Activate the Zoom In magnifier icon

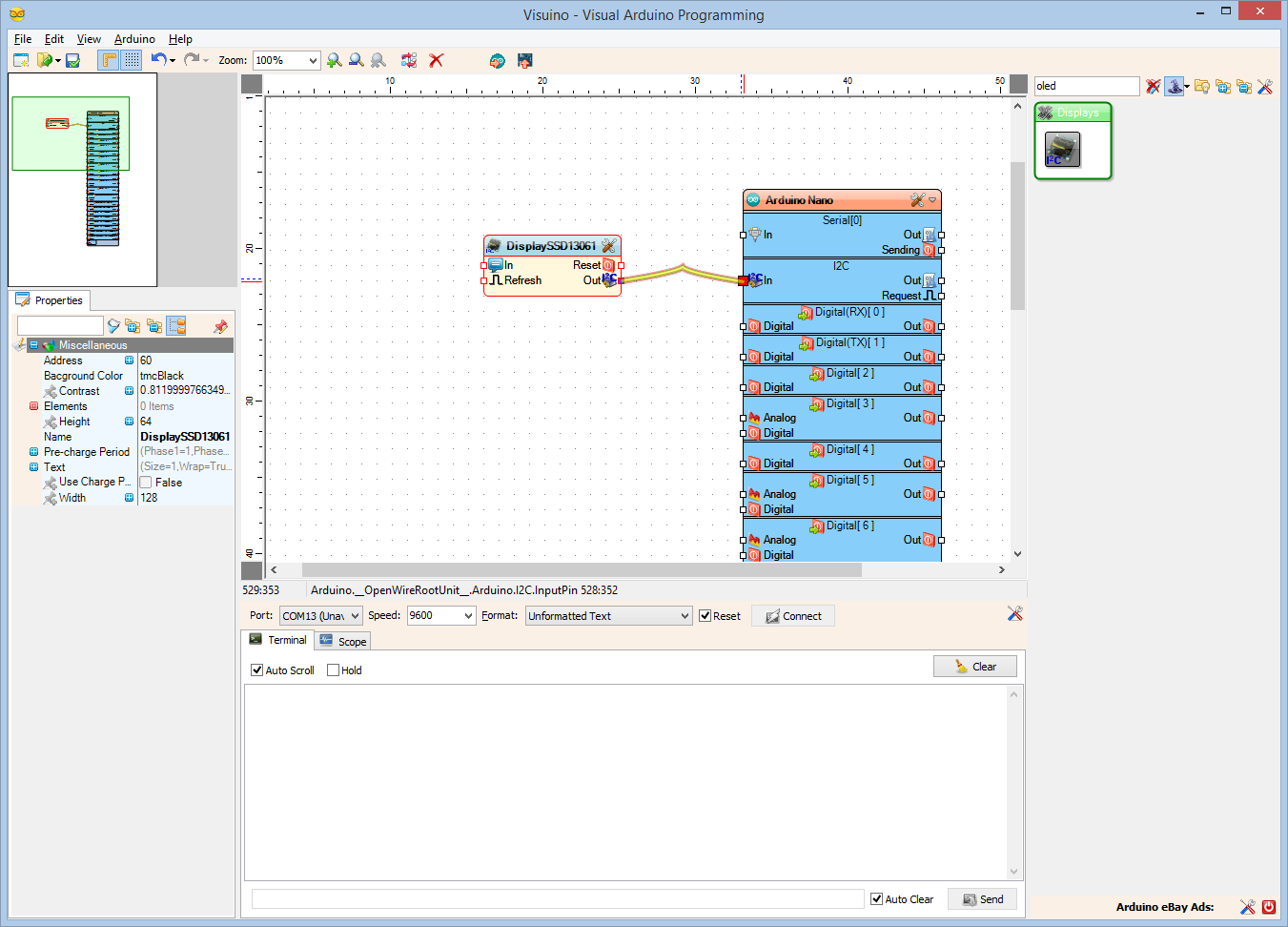click(x=334, y=60)
